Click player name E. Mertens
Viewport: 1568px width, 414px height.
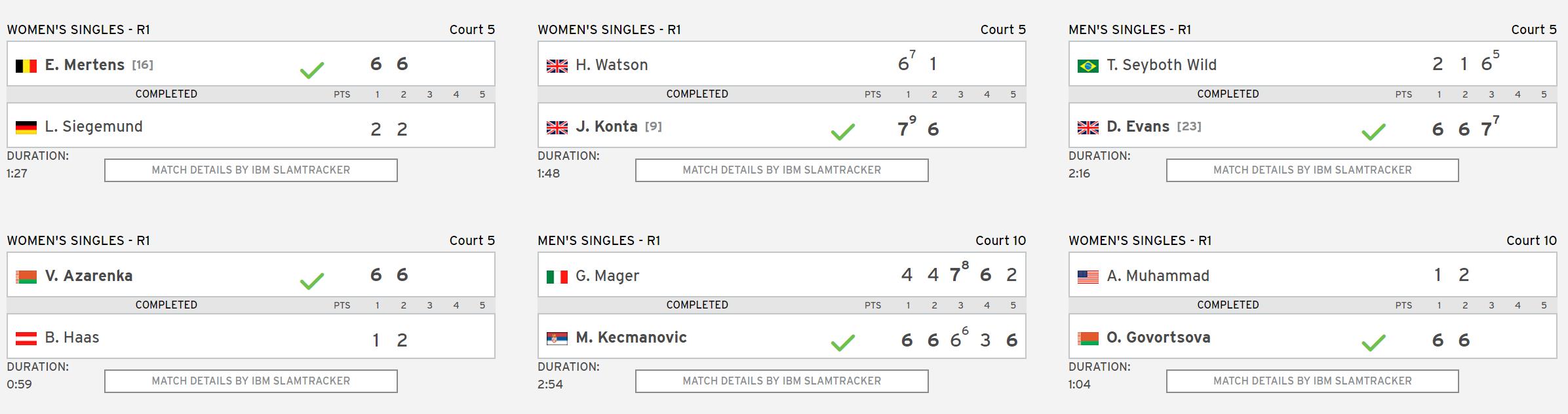[x=85, y=65]
